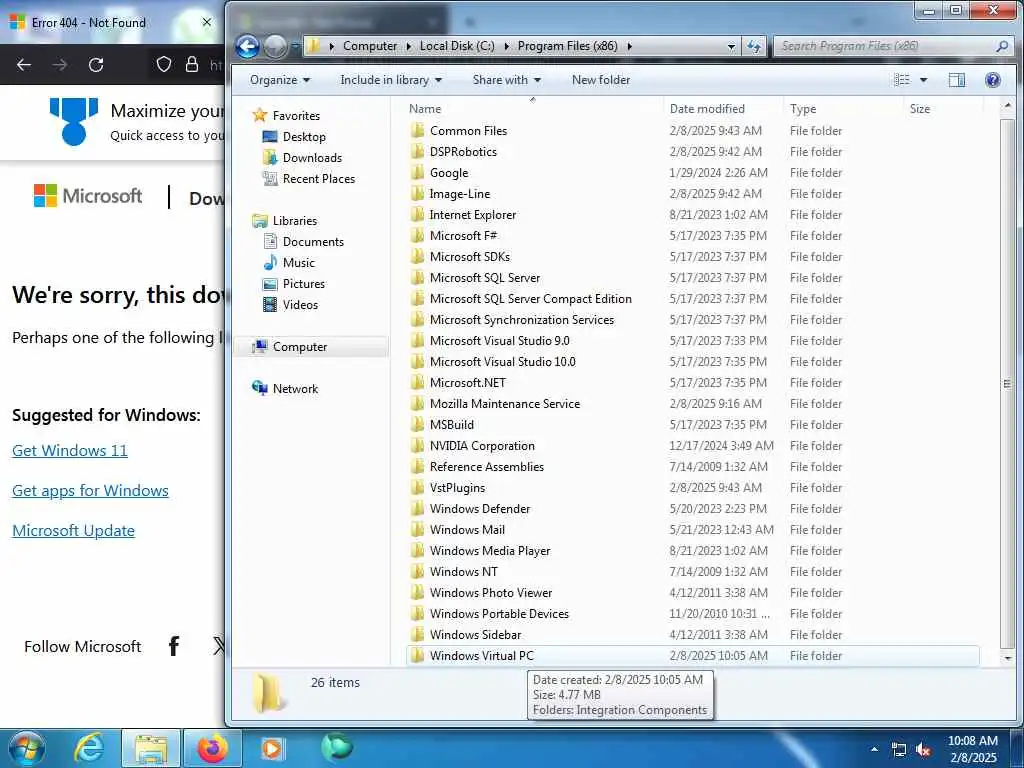Click the network tray icon
Screen dimensions: 1024x768
click(899, 750)
